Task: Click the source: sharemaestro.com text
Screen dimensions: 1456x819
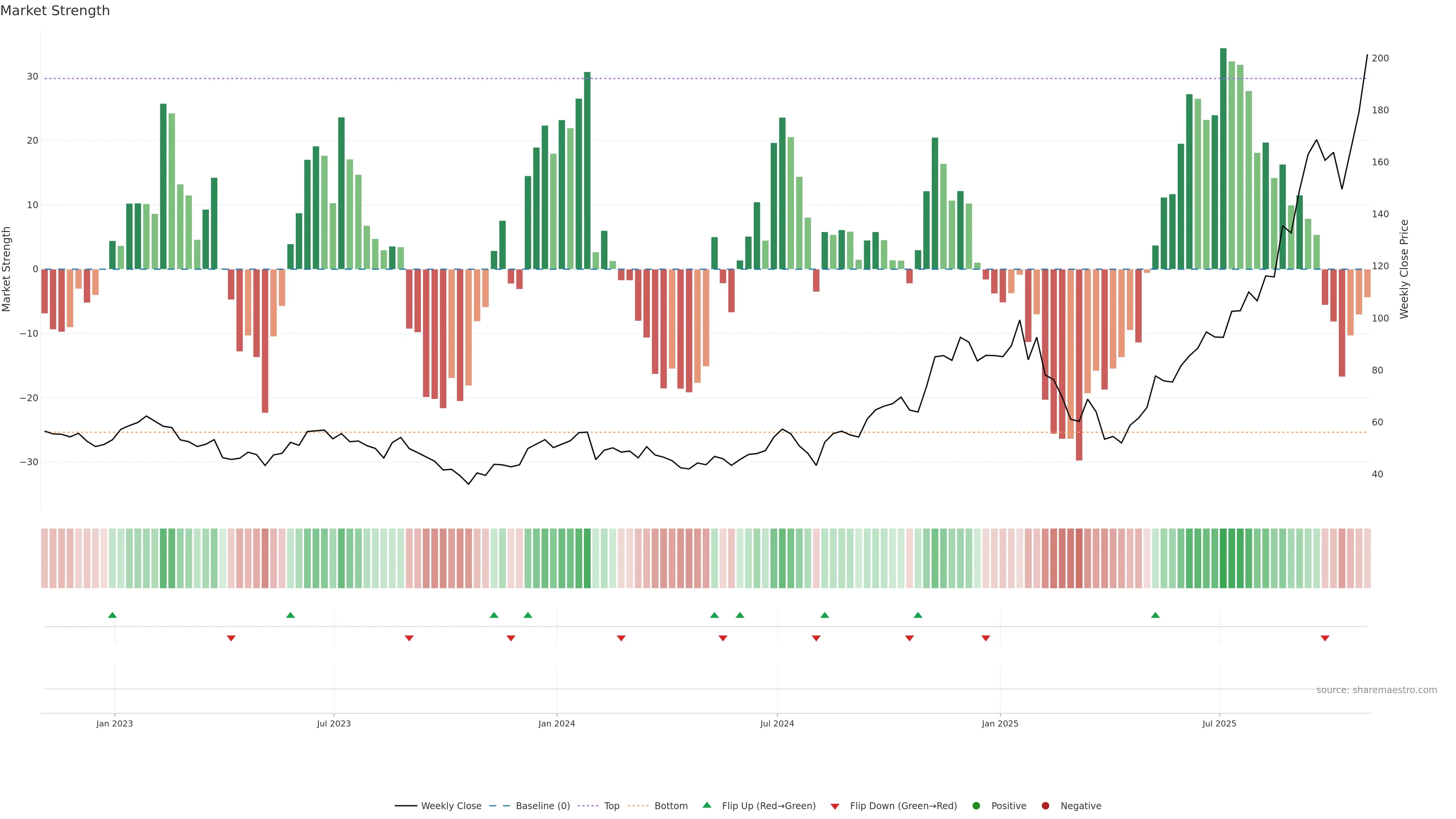Action: click(1376, 690)
